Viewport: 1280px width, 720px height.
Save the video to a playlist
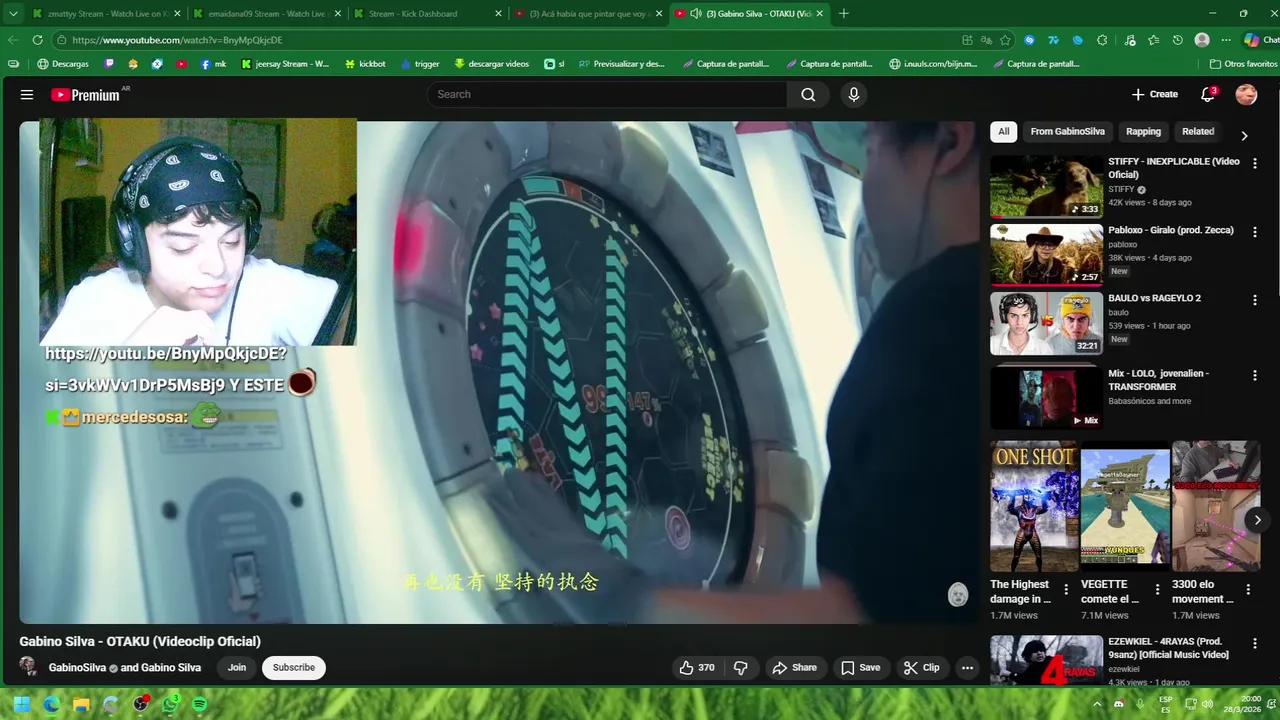point(861,668)
